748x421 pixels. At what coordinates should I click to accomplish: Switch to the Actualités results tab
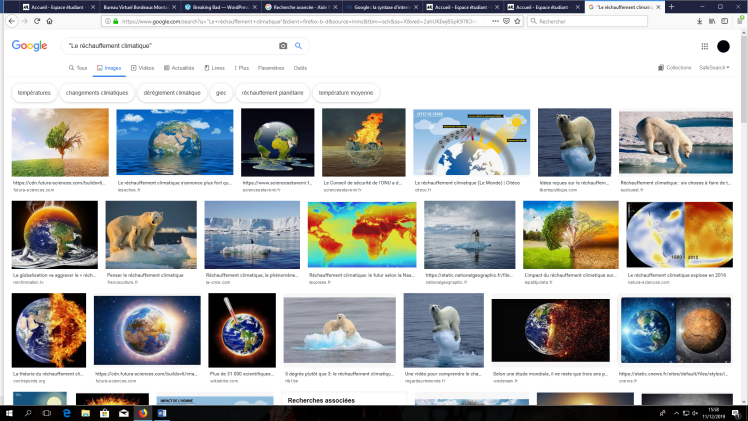(x=180, y=68)
